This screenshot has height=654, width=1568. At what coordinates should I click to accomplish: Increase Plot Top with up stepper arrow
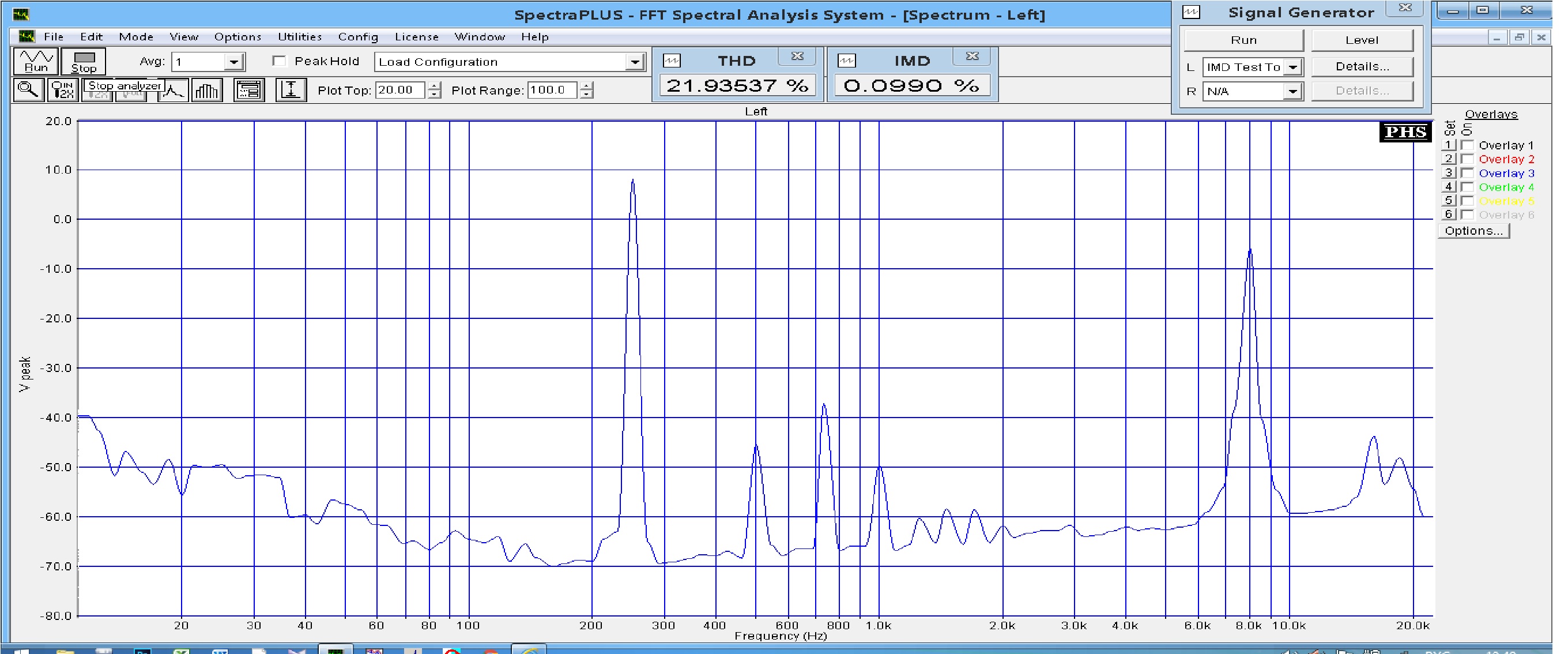pos(434,86)
